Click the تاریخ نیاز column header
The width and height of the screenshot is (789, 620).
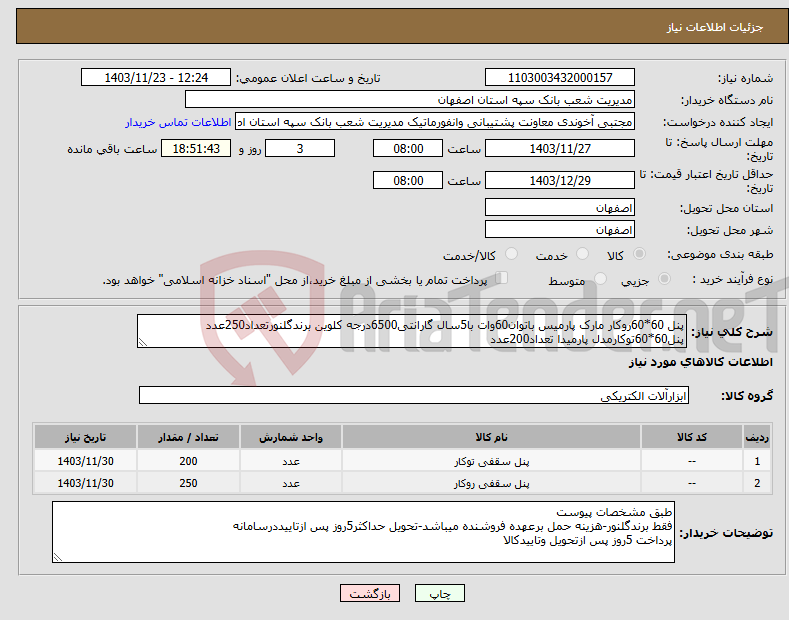(86, 437)
